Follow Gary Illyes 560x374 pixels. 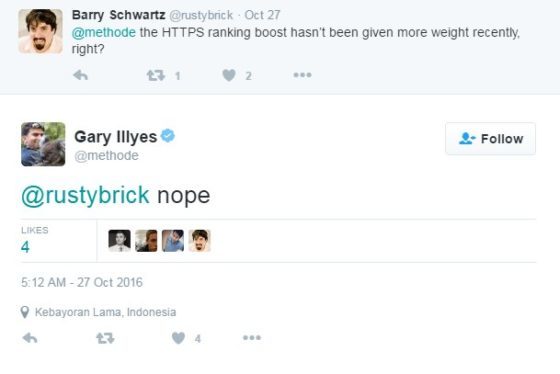coord(490,139)
